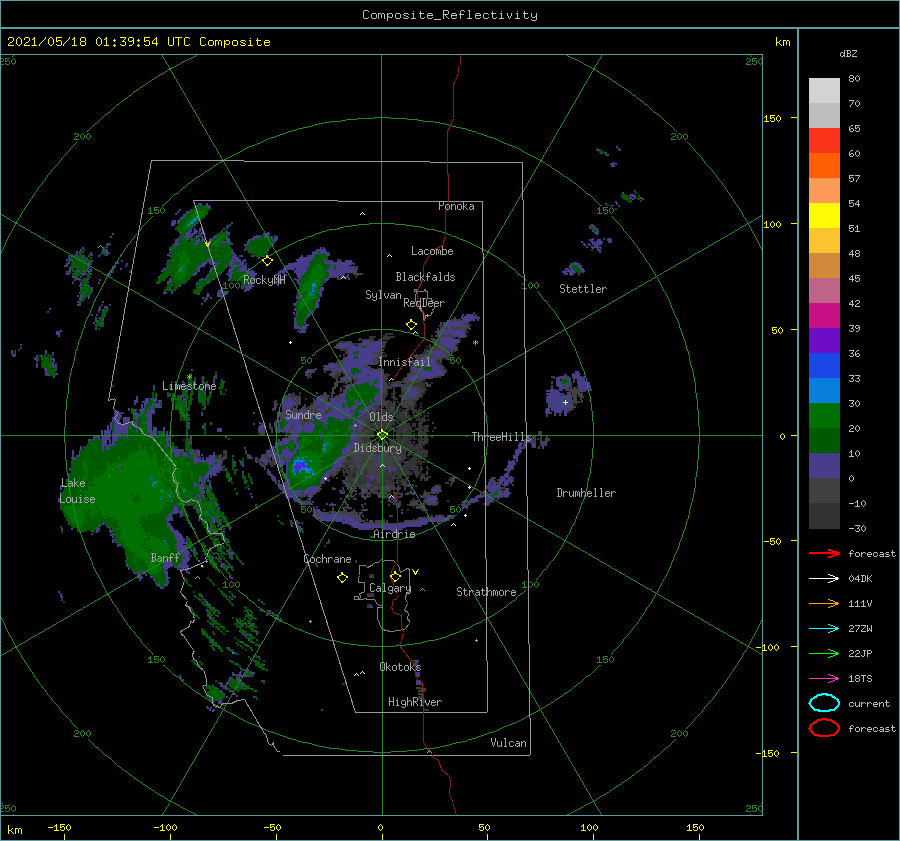Click the Airdrie town label
Screen dimensions: 900x841
(x=394, y=534)
